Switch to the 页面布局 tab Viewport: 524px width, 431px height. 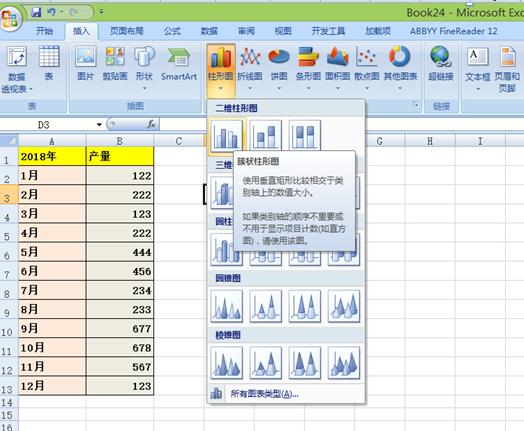coord(127,31)
